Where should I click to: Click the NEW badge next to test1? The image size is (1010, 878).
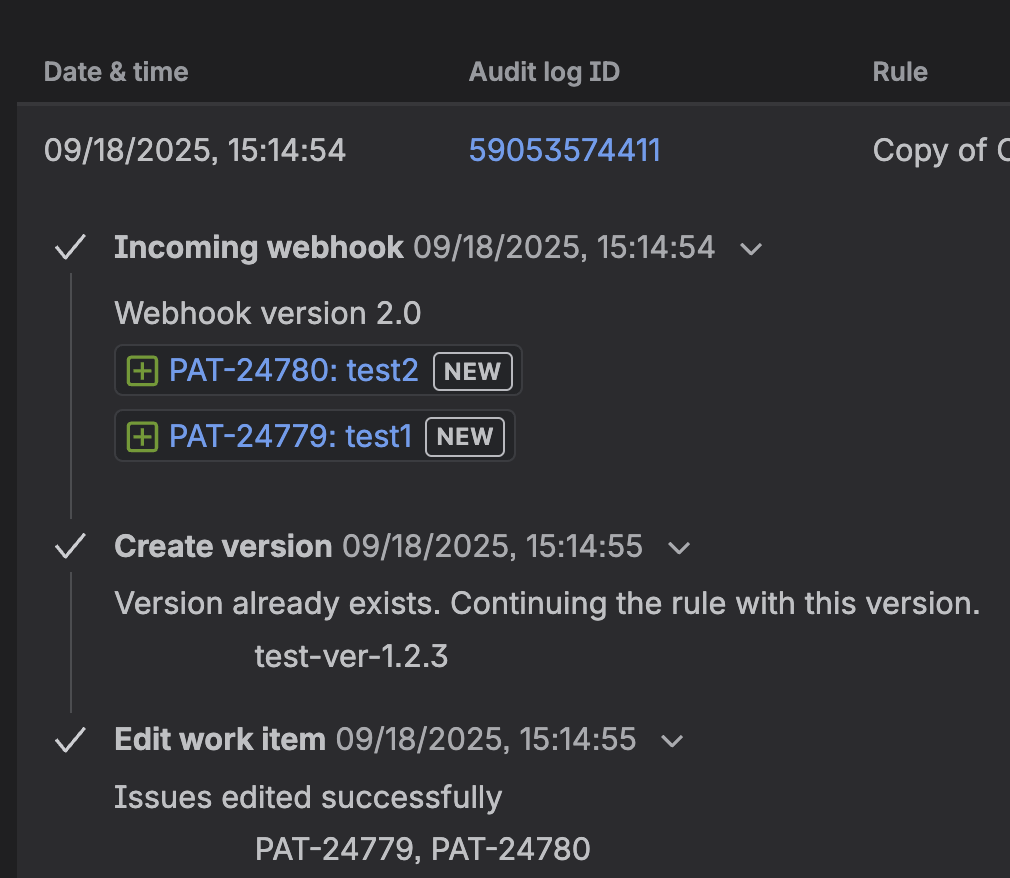pyautogui.click(x=465, y=437)
